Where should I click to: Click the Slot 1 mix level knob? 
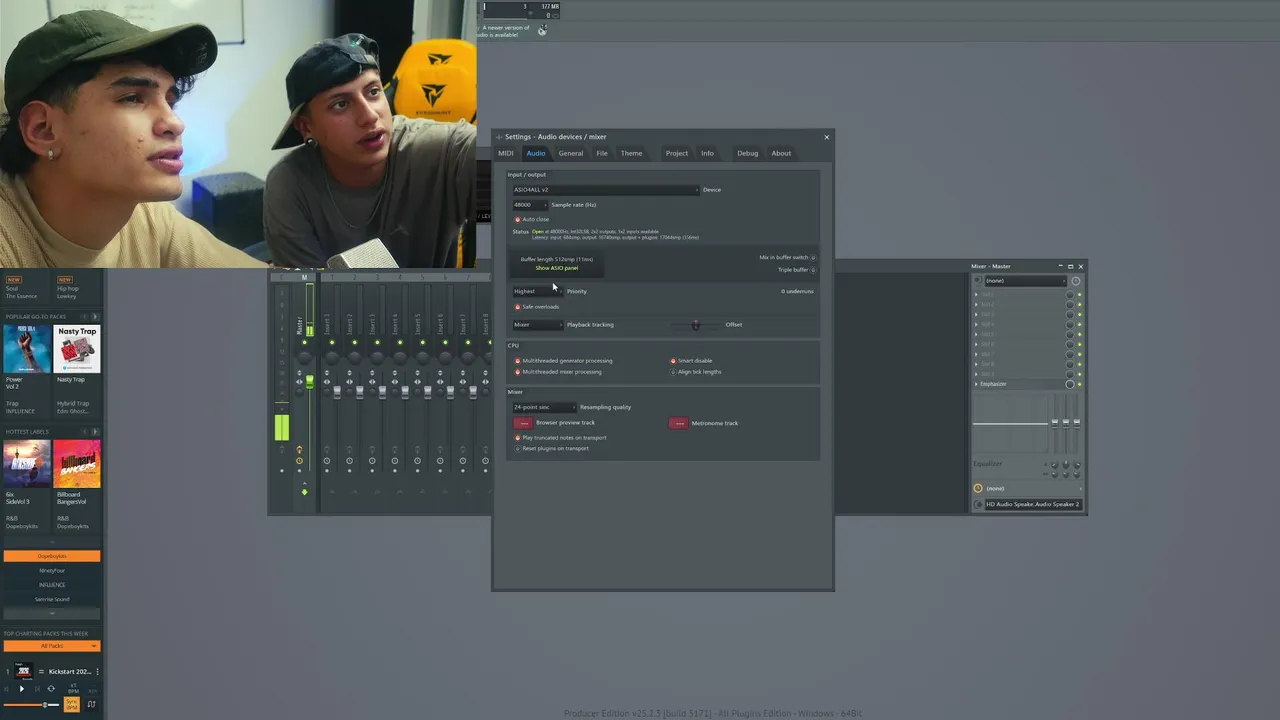tap(1069, 294)
